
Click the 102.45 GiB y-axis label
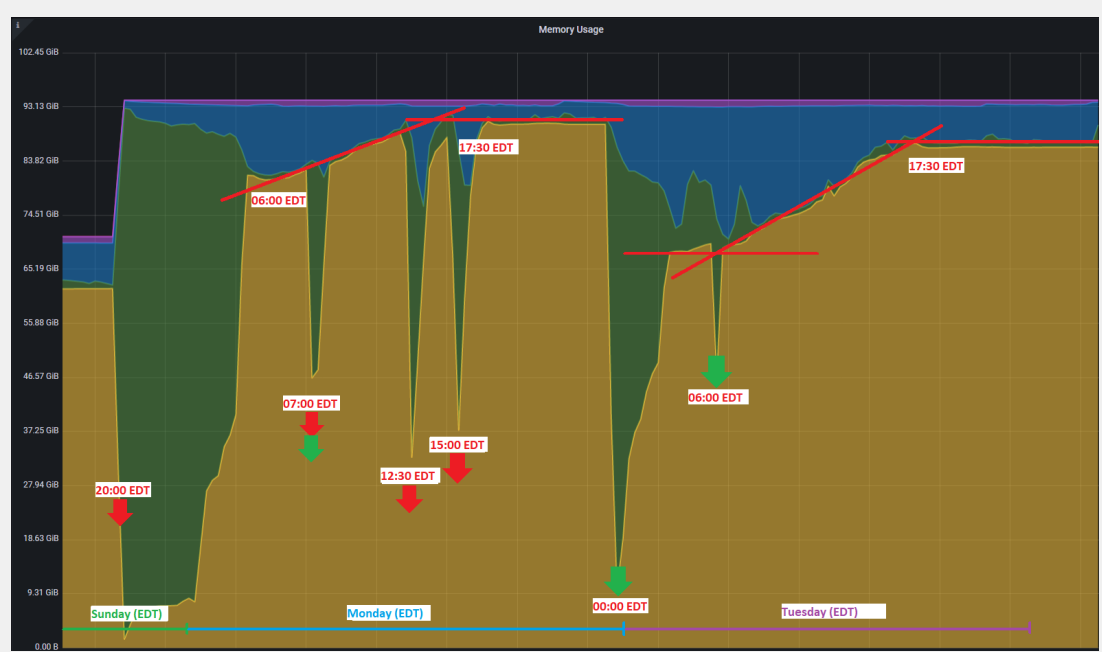(39, 52)
